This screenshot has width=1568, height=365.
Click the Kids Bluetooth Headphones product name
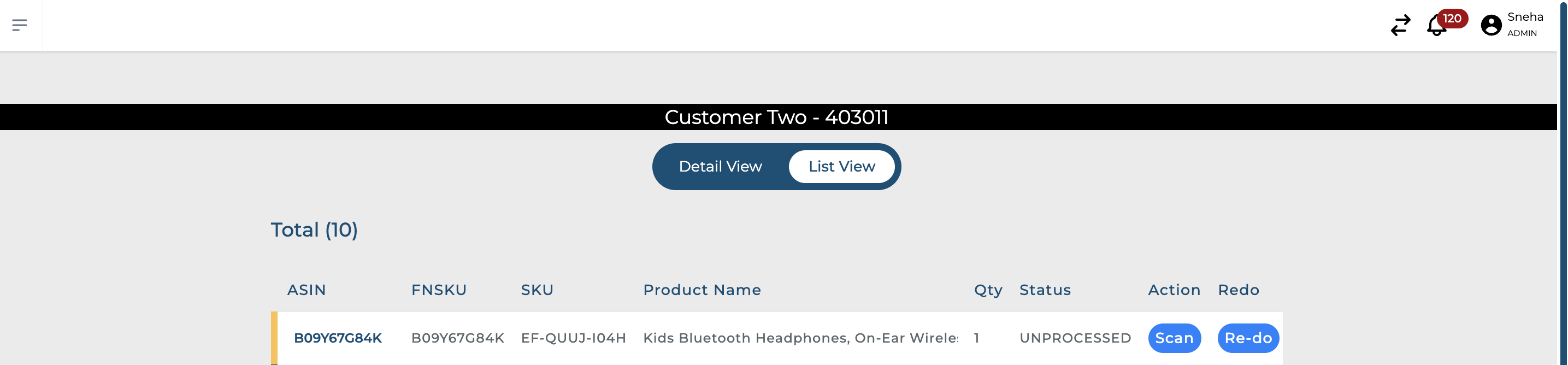[x=800, y=338]
